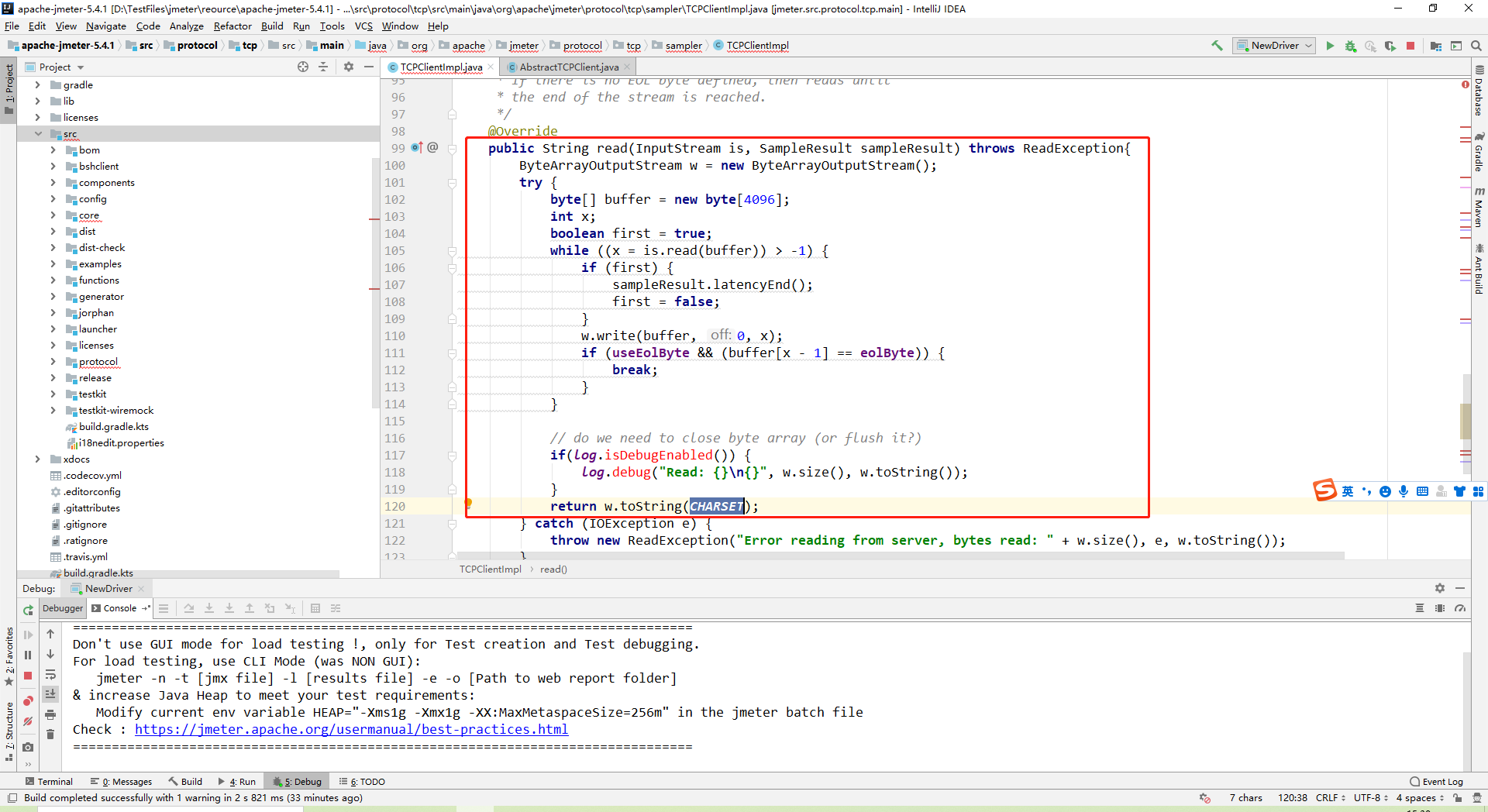Screen dimensions: 1488x812
Task: Clear the console with the trash icon
Action: [50, 734]
